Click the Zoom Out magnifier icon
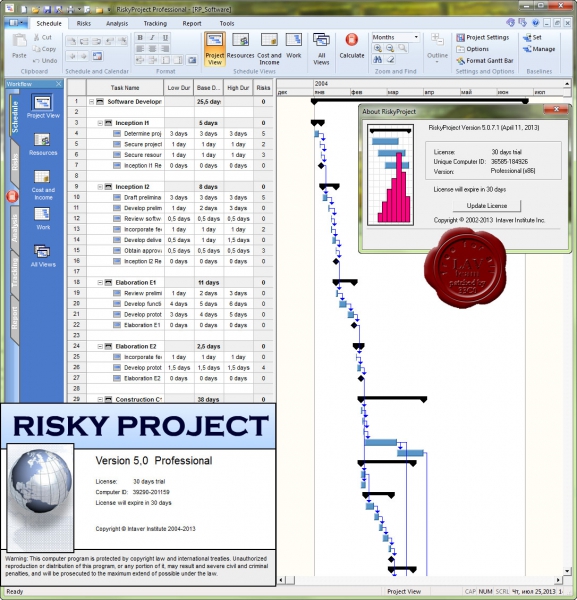The width and height of the screenshot is (577, 600). [390, 48]
